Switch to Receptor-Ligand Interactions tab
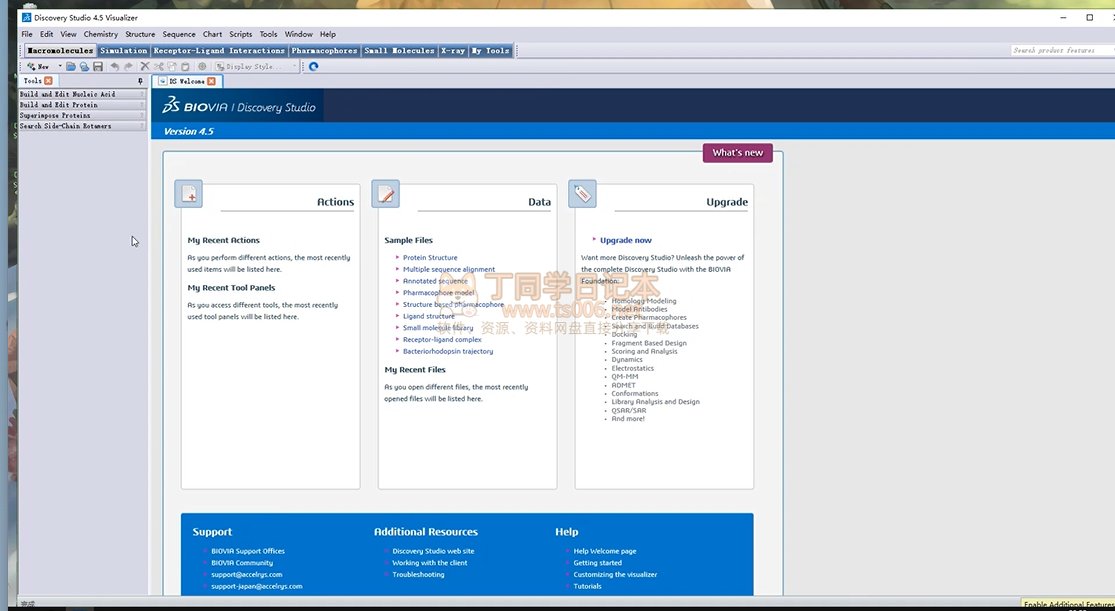This screenshot has height=611, width=1115. (219, 51)
